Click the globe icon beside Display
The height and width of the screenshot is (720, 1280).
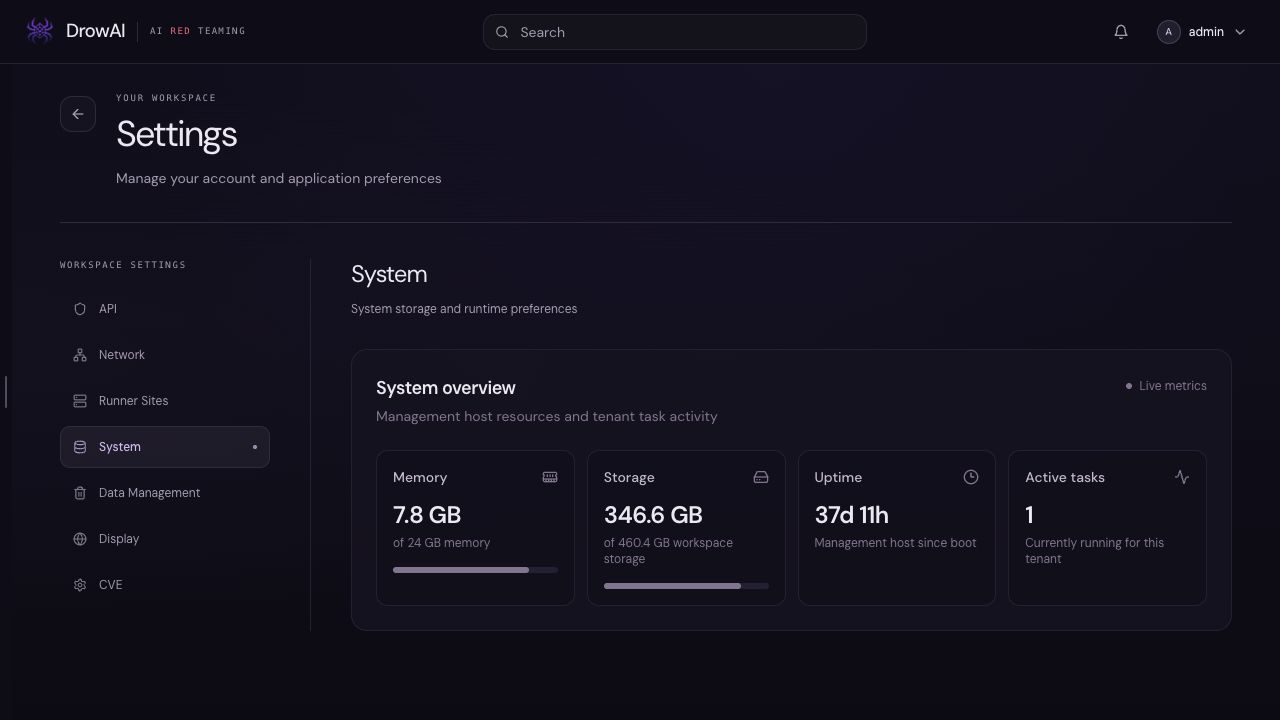80,539
